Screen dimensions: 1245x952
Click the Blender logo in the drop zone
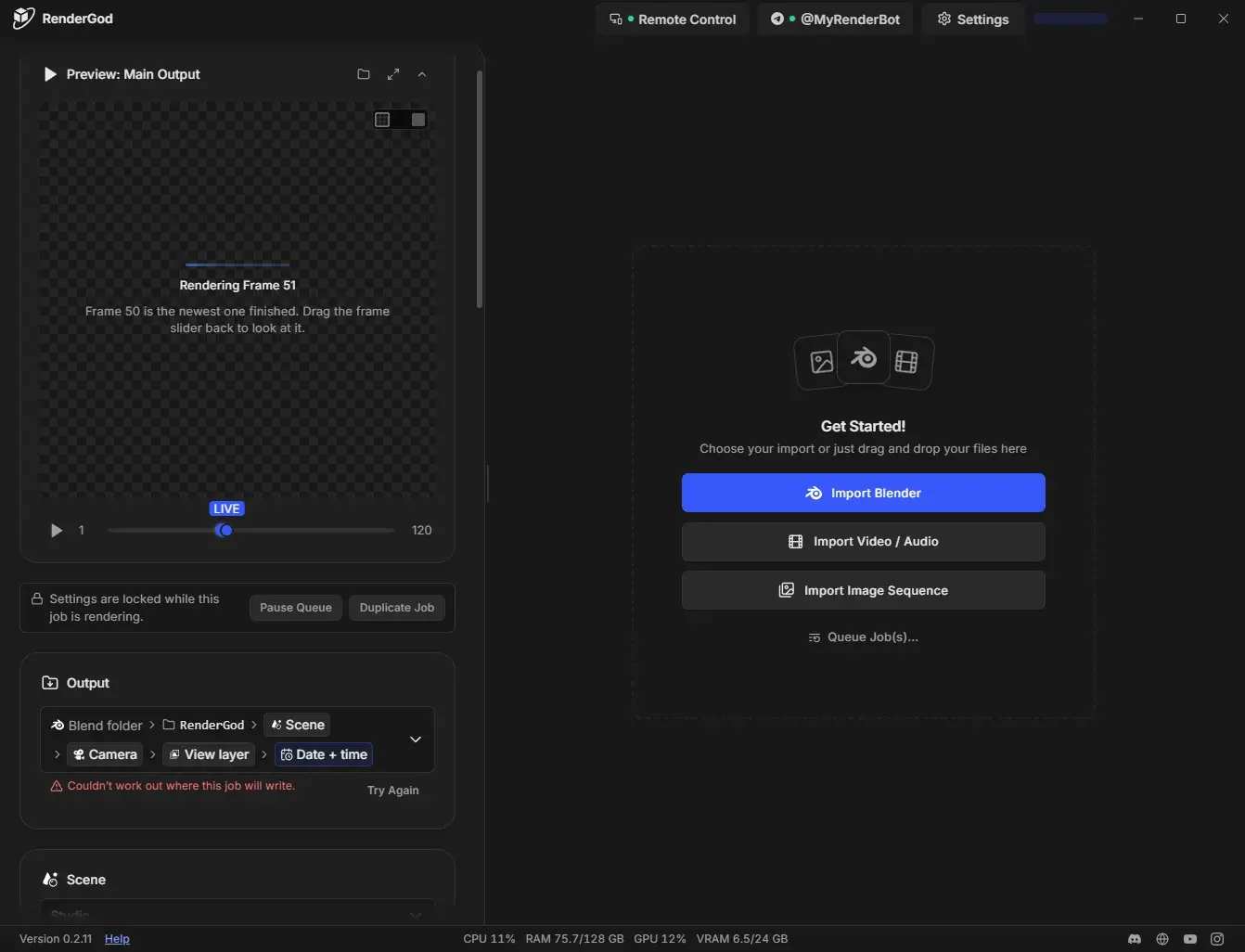(x=864, y=357)
